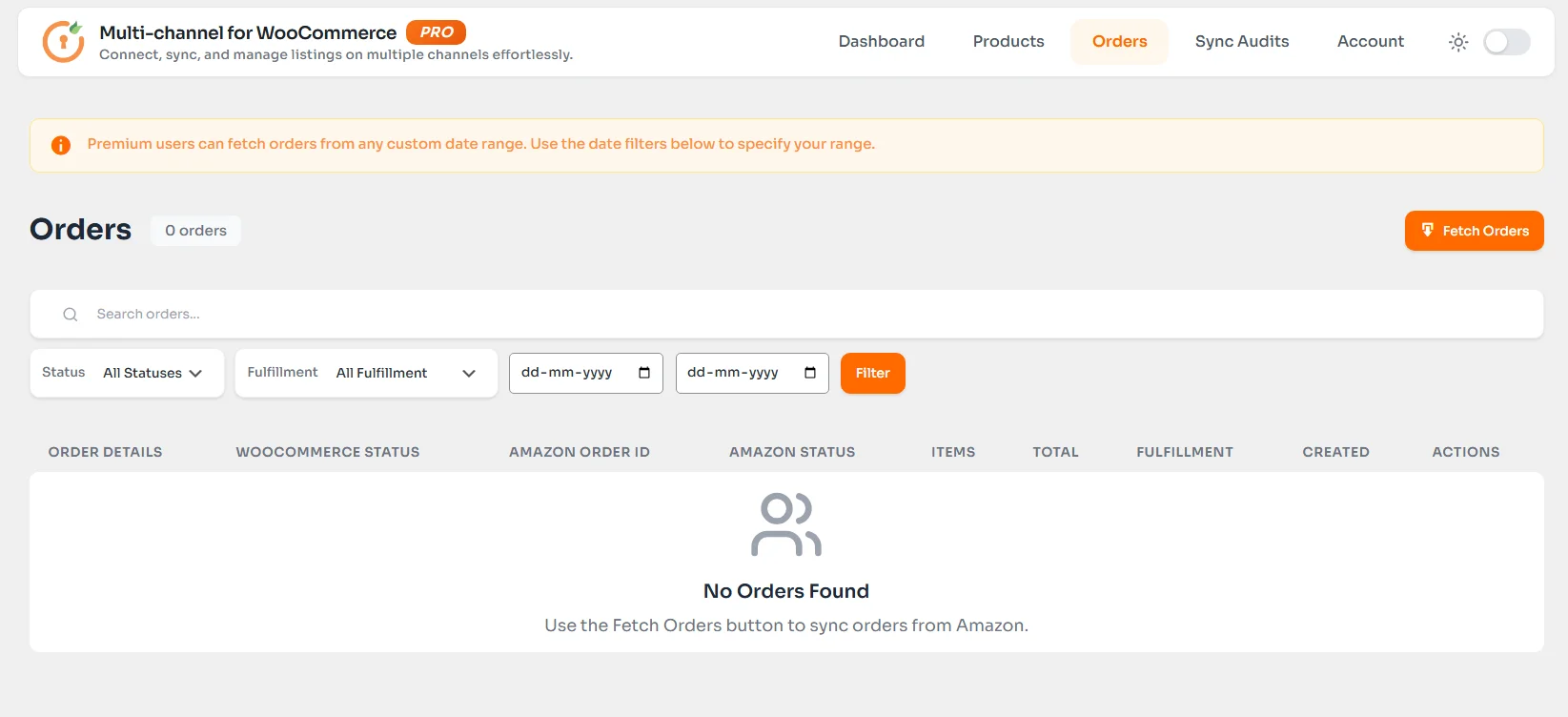1568x717 pixels.
Task: Click the 0 orders count badge
Action: click(196, 231)
